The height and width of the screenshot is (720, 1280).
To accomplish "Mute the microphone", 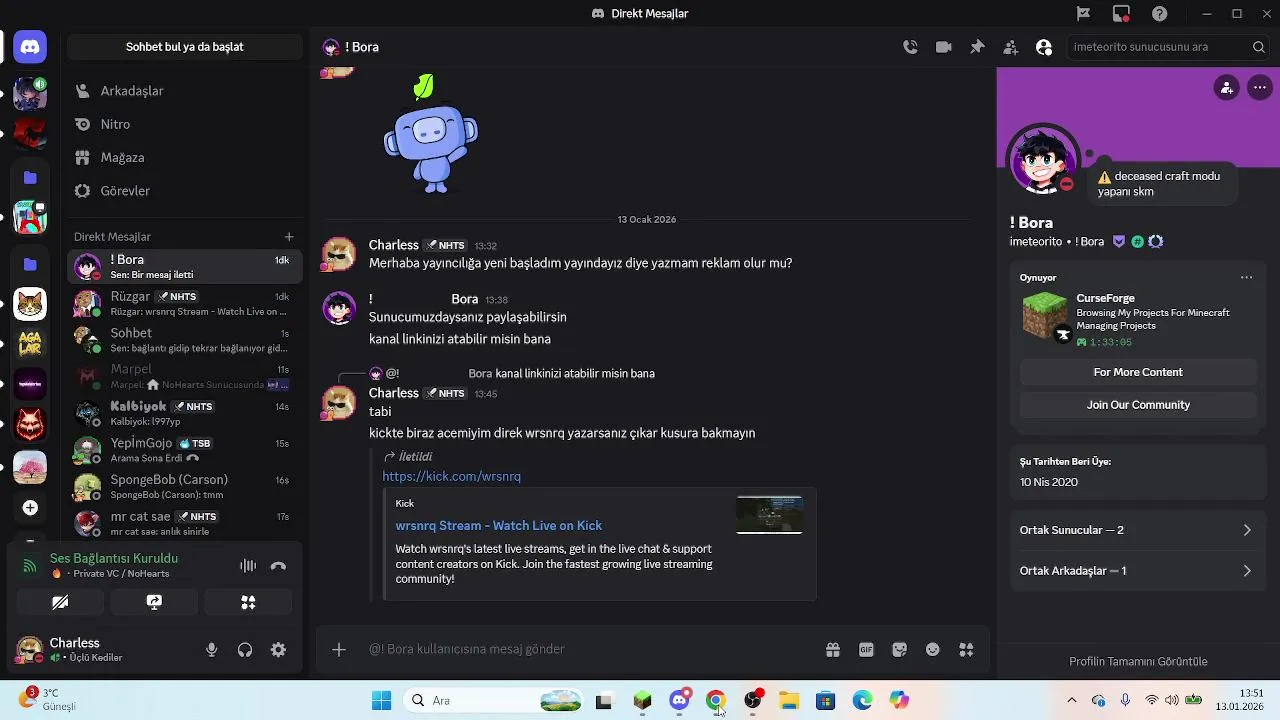I will pos(211,650).
